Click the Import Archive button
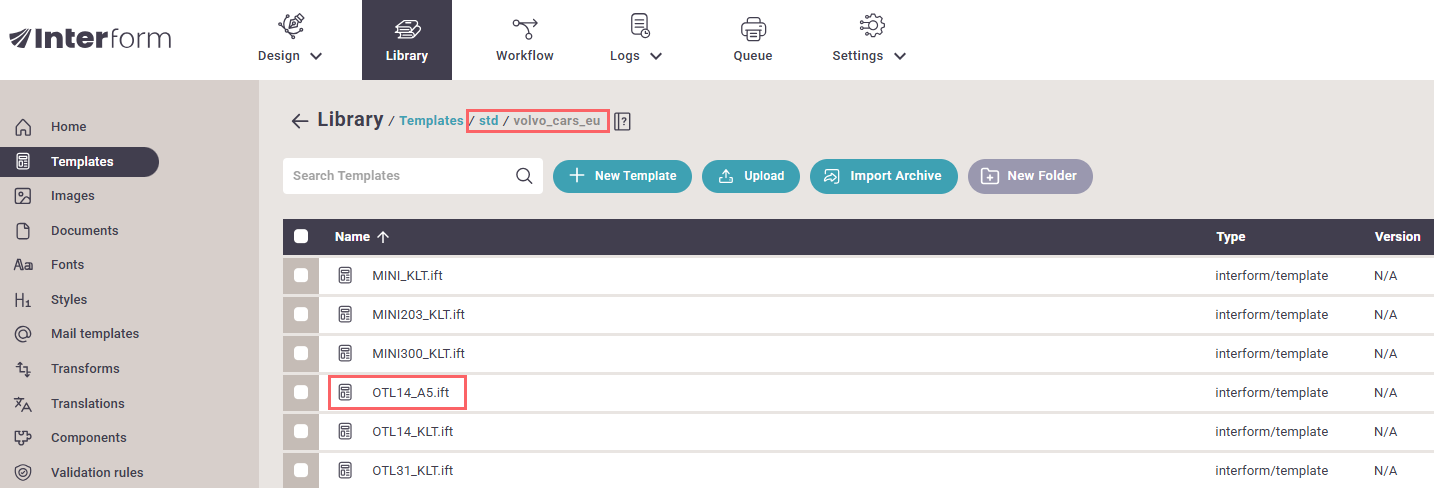This screenshot has width=1434, height=488. coord(883,176)
